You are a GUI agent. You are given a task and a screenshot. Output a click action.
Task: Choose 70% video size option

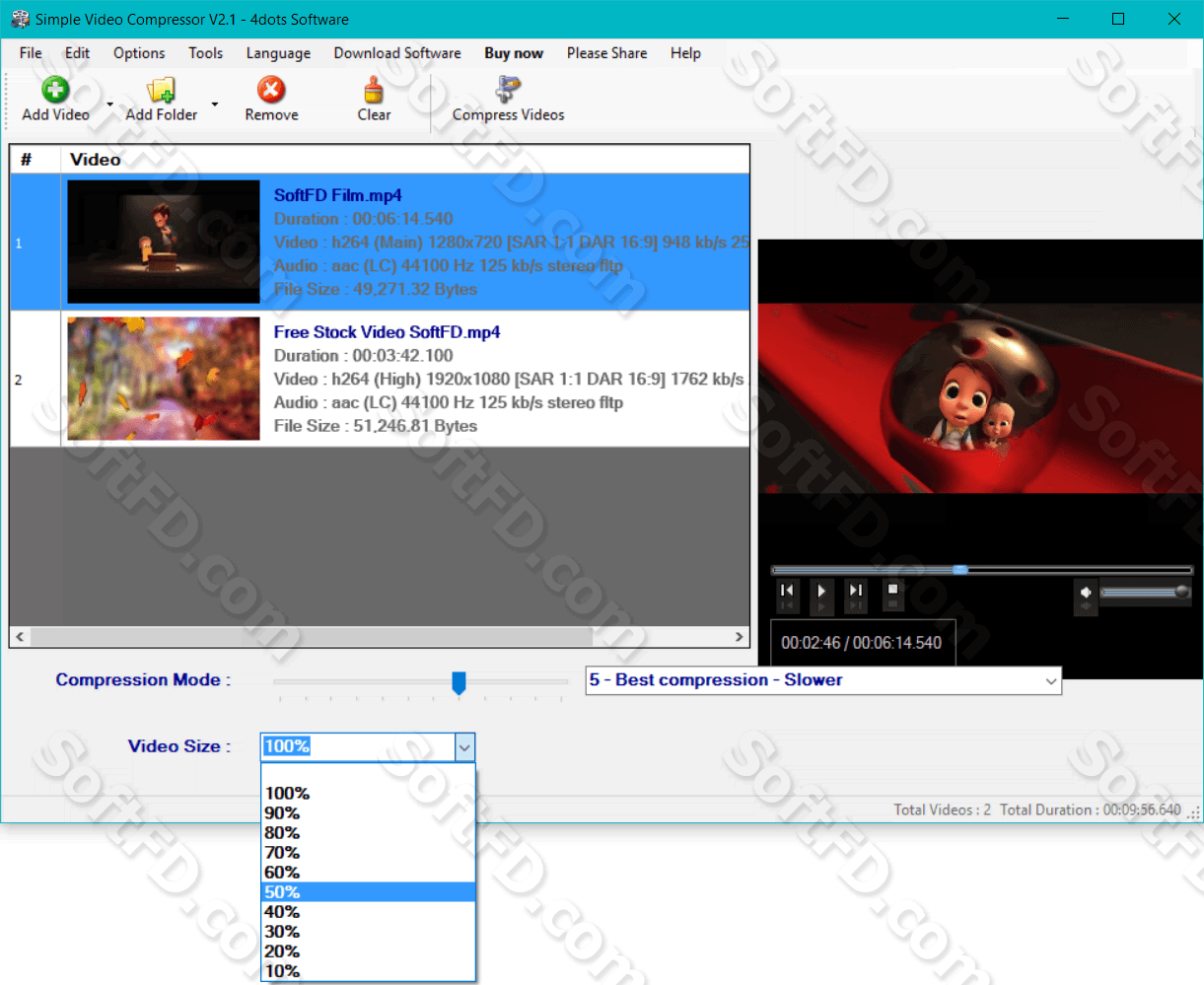tap(369, 852)
